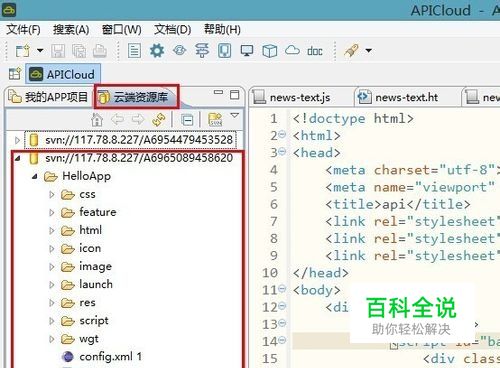The image size is (500, 368).
Task: Click the title api line in editor
Action: tap(398, 204)
